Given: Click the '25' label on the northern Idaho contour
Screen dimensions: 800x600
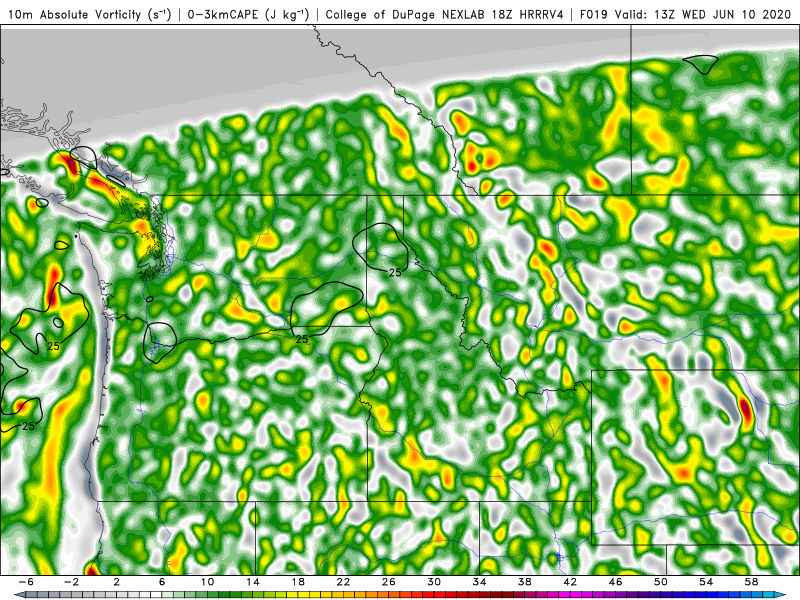Looking at the screenshot, I should 395,273.
